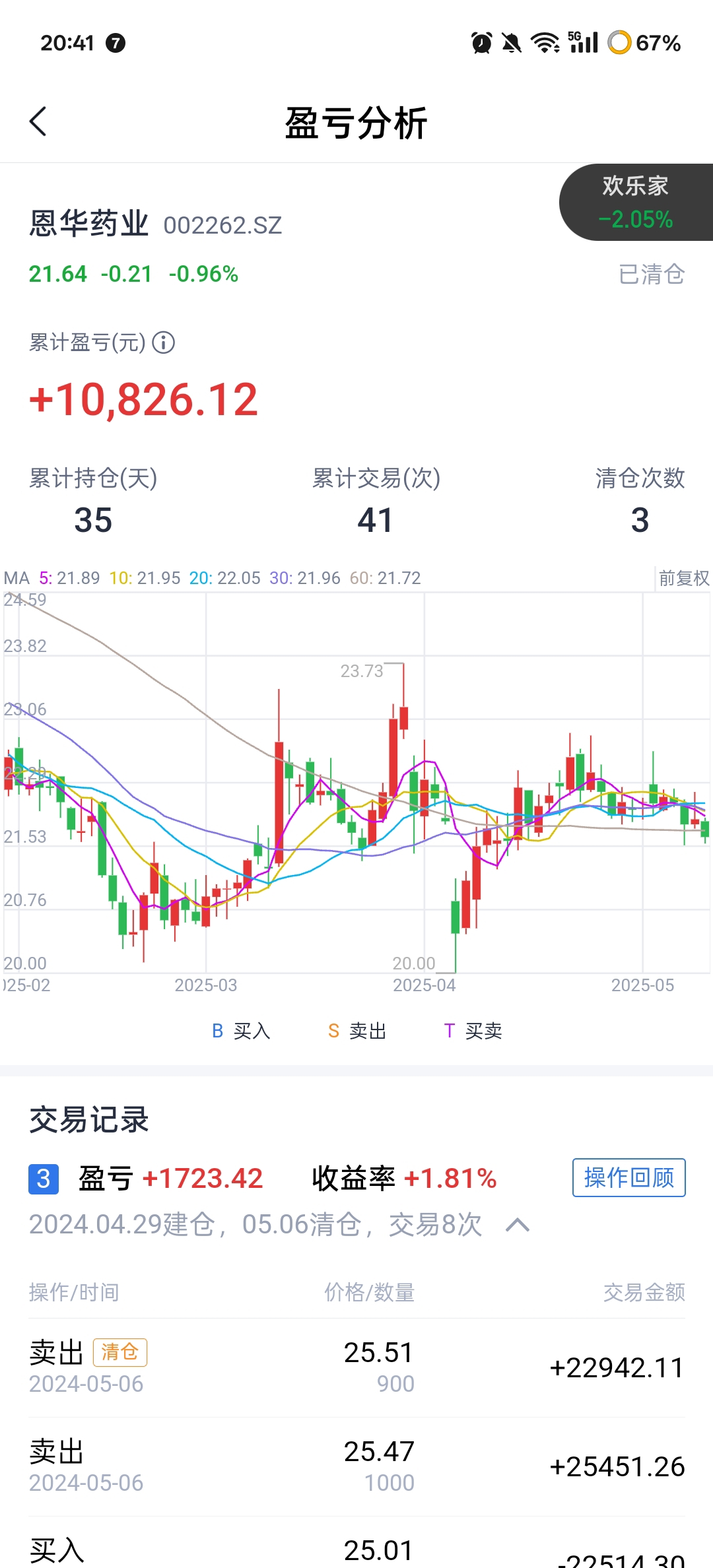Tap the battery ring indicator
Image resolution: width=713 pixels, height=1568 pixels.
click(x=619, y=43)
